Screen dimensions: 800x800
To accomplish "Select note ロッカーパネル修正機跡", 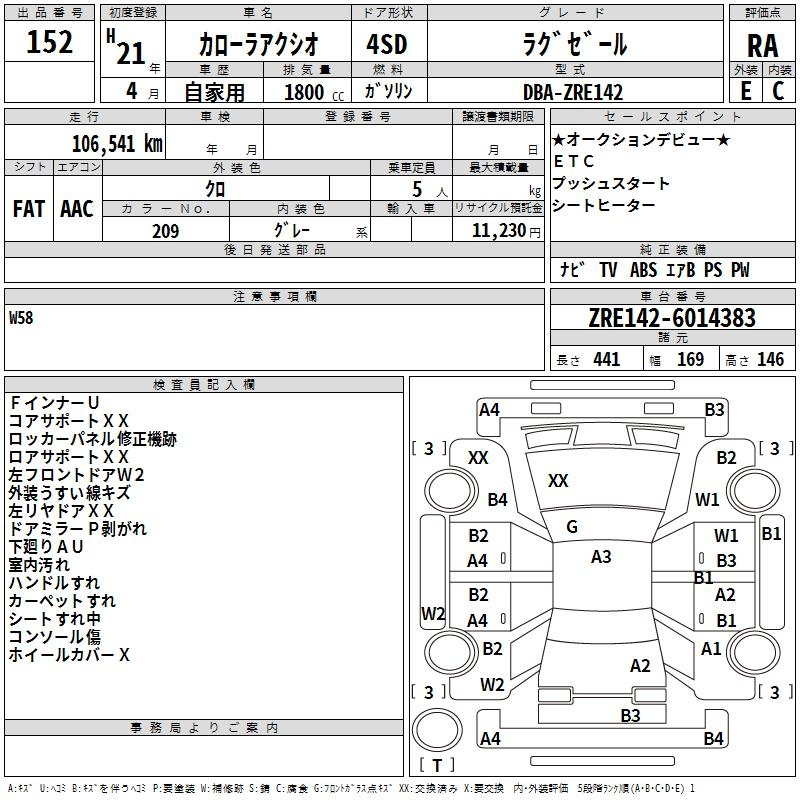I will [93, 439].
